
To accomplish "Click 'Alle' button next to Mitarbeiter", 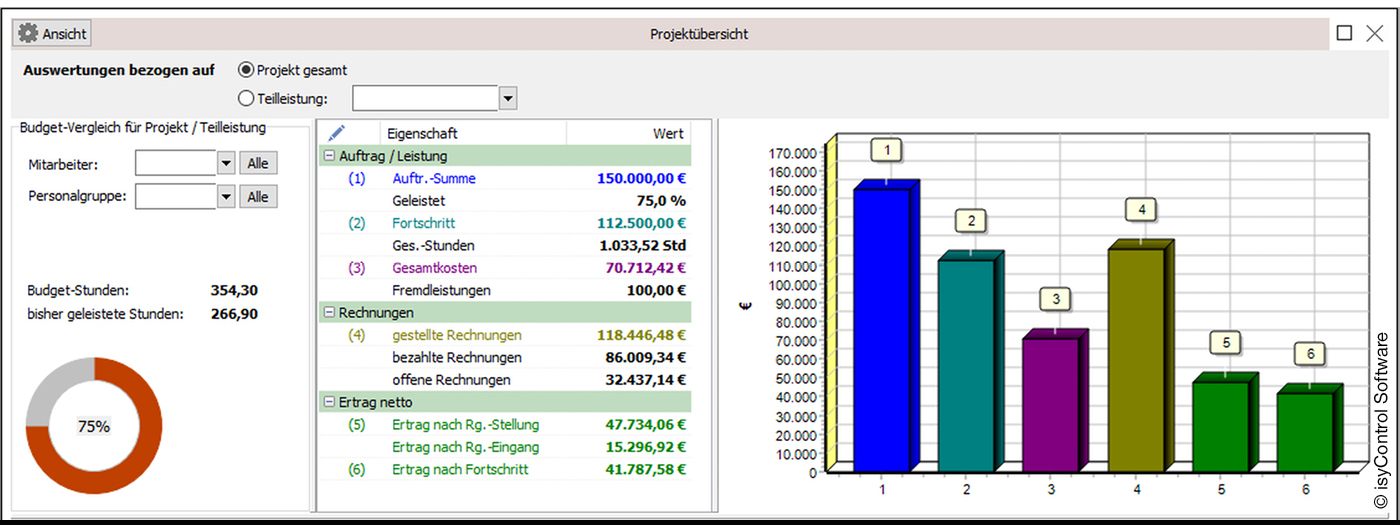I will [x=258, y=164].
